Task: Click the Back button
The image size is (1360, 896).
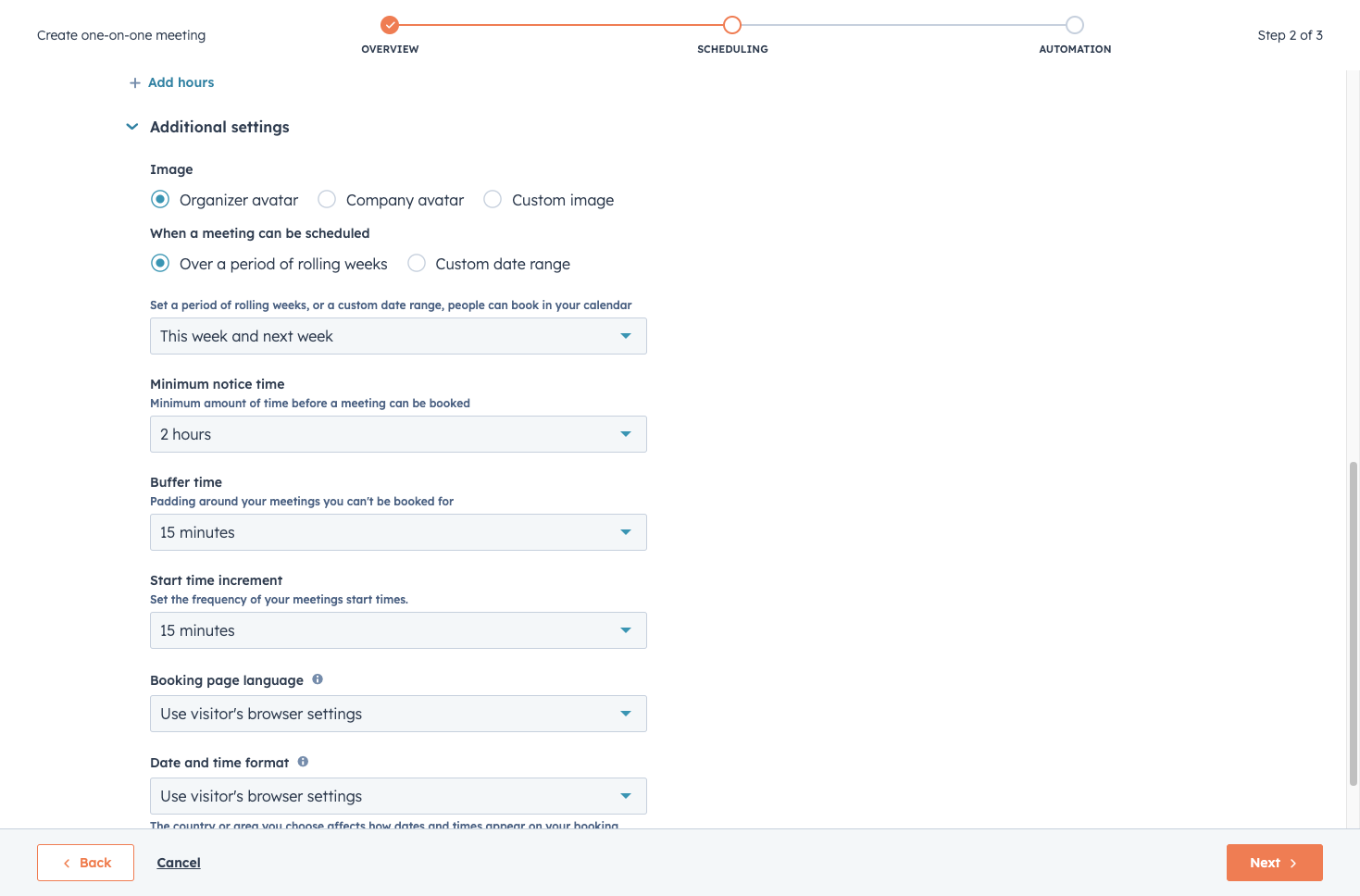Action: [85, 863]
